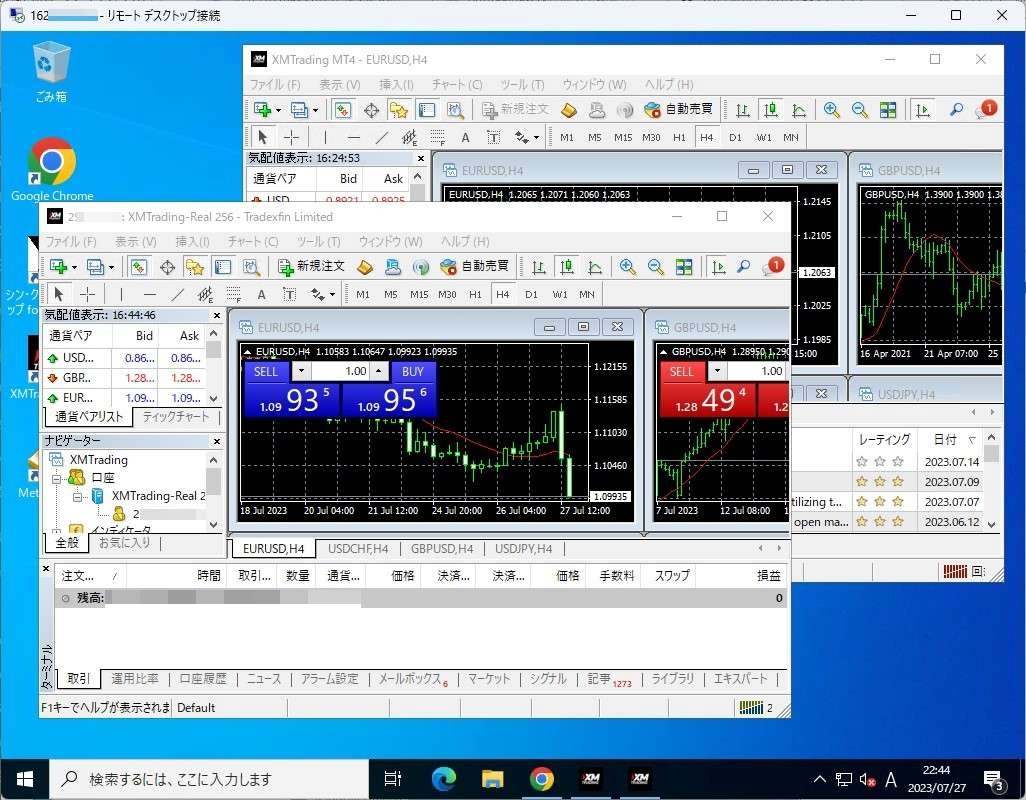
Task: Expand new chart dropdown arrow in front Real 256 toolbar
Action: 74,267
